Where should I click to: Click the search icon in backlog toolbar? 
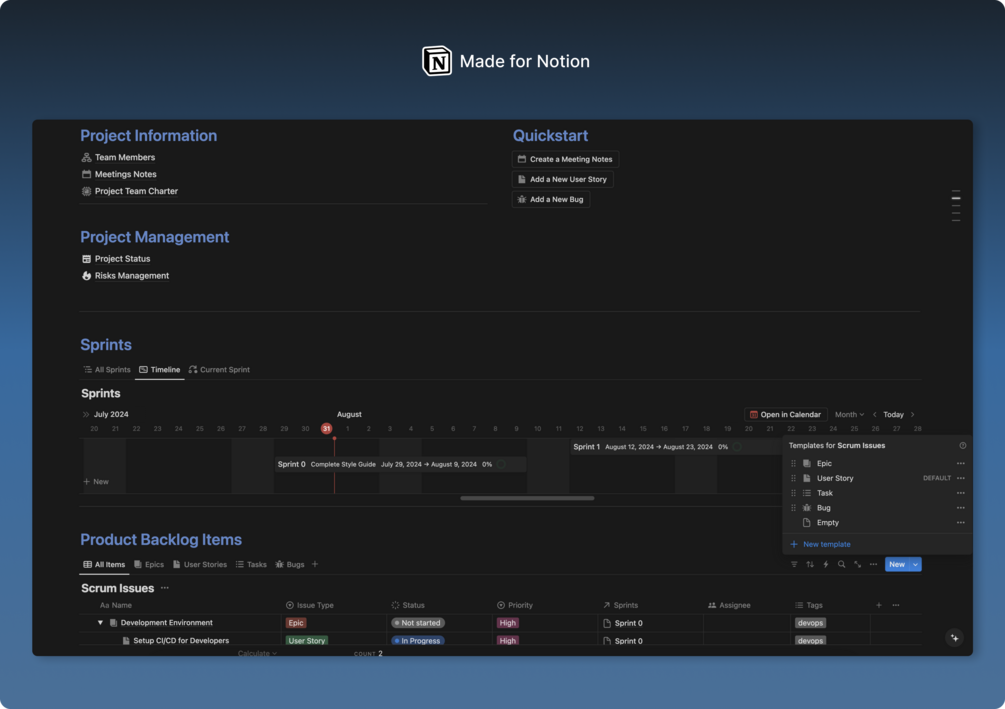pos(842,564)
